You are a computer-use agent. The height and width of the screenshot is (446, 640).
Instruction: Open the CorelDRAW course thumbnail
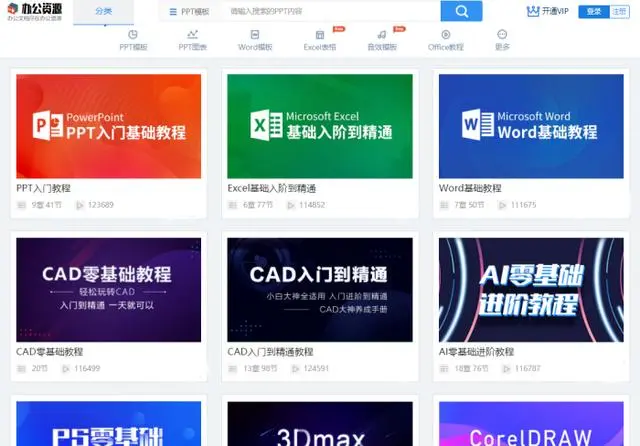pyautogui.click(x=531, y=424)
